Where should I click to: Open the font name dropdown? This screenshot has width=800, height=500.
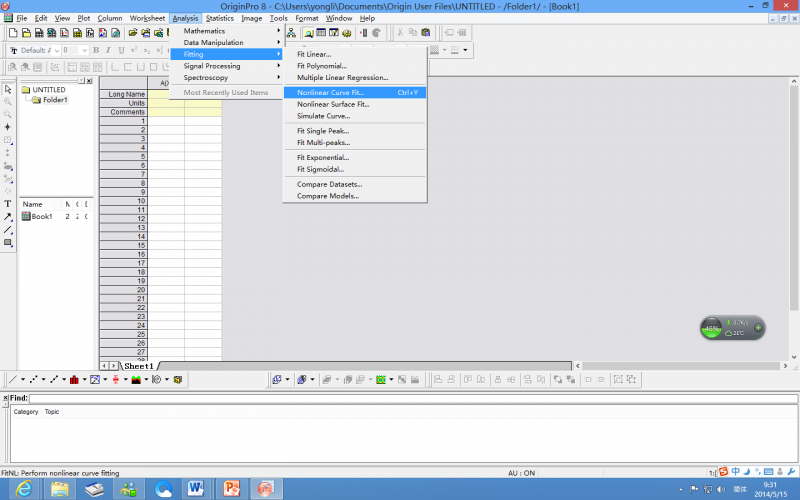tap(56, 51)
